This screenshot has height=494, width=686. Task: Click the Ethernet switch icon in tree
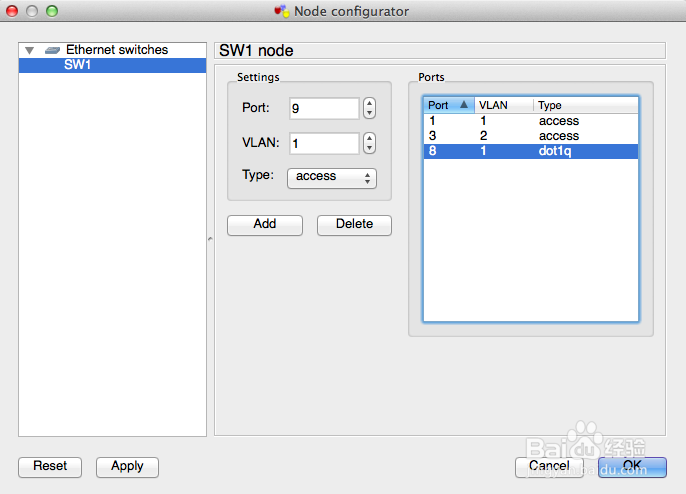52,50
